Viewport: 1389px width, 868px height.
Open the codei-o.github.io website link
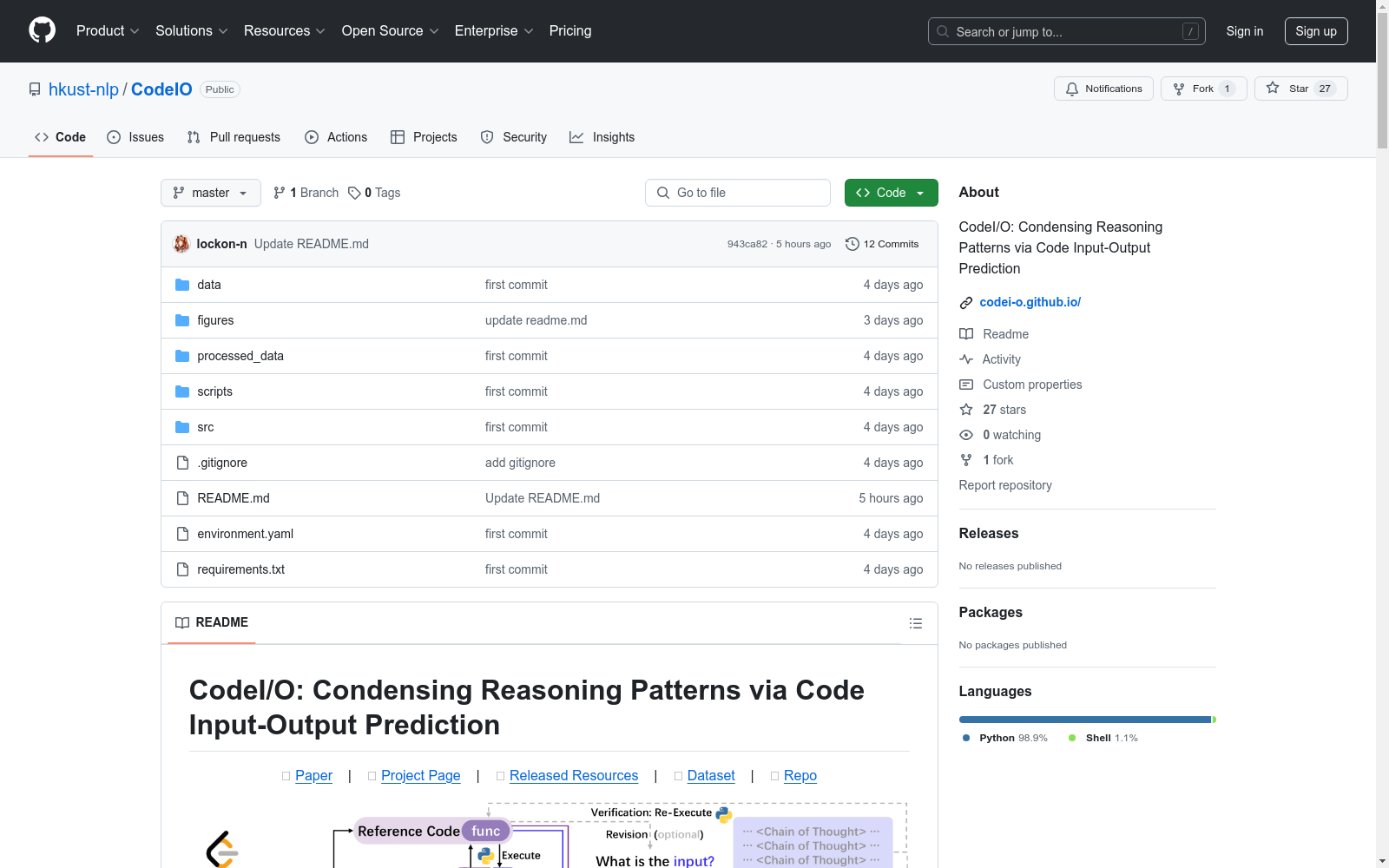point(1030,302)
